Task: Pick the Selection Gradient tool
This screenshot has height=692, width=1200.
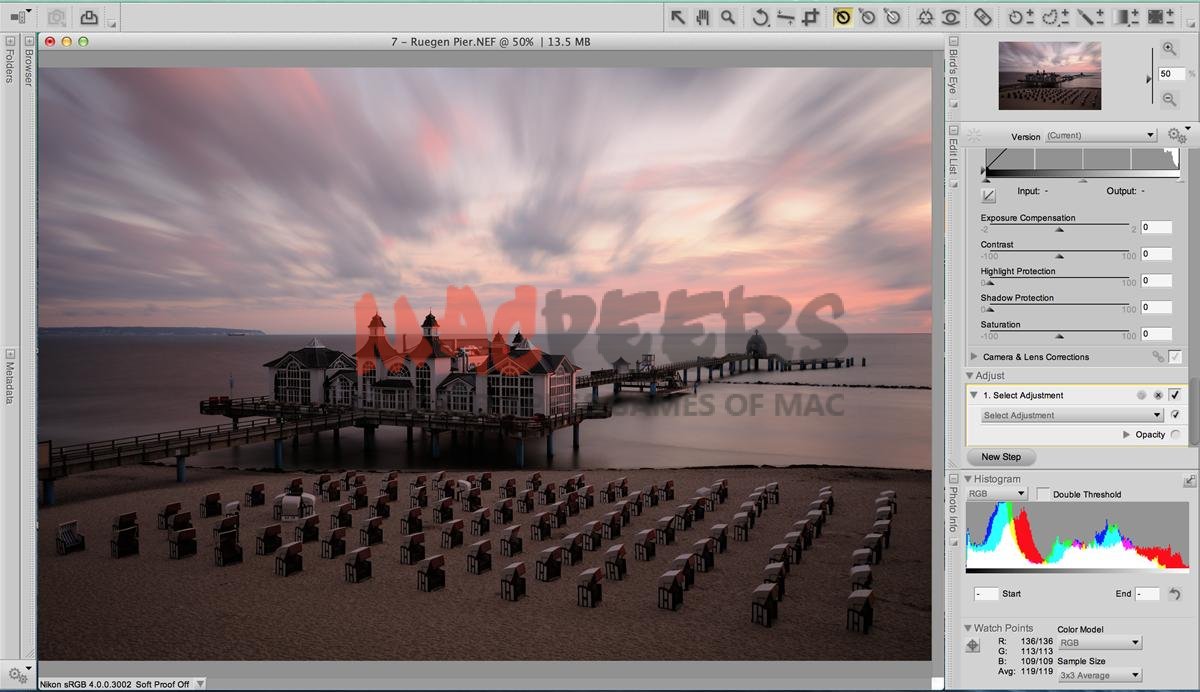Action: (x=1127, y=17)
